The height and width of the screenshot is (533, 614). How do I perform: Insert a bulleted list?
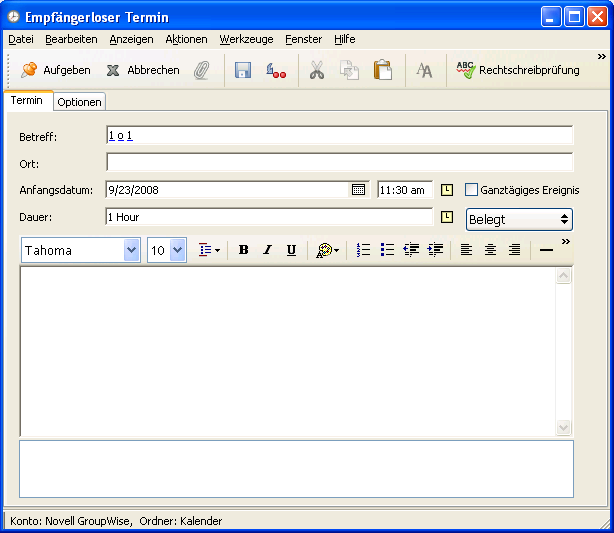pos(387,250)
